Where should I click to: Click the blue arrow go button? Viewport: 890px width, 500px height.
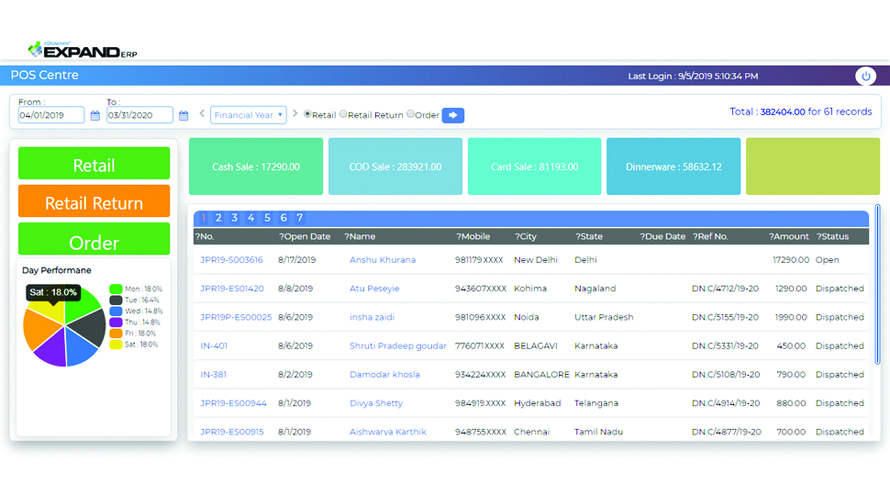tap(453, 115)
